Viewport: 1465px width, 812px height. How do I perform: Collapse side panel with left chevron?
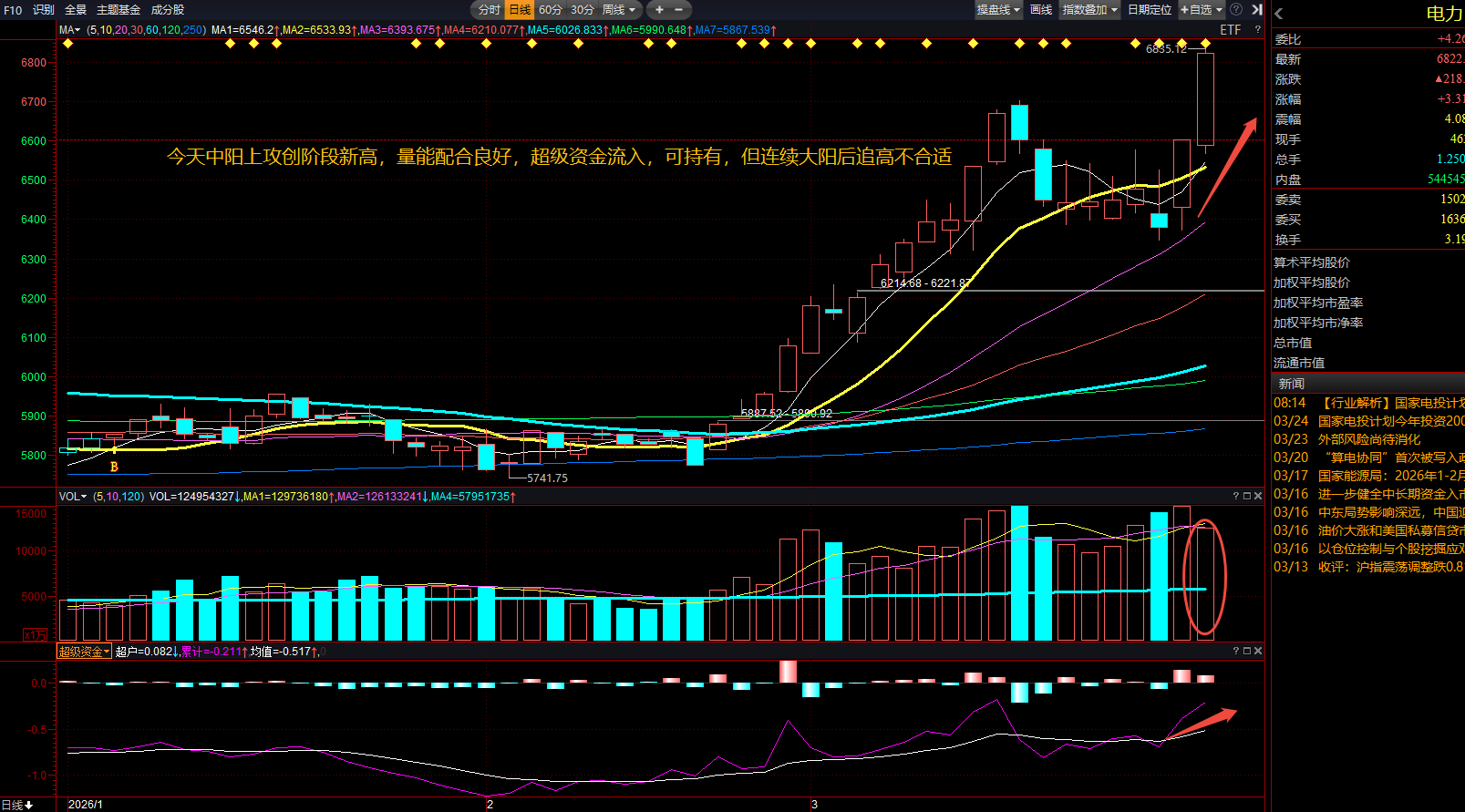coord(1279,14)
